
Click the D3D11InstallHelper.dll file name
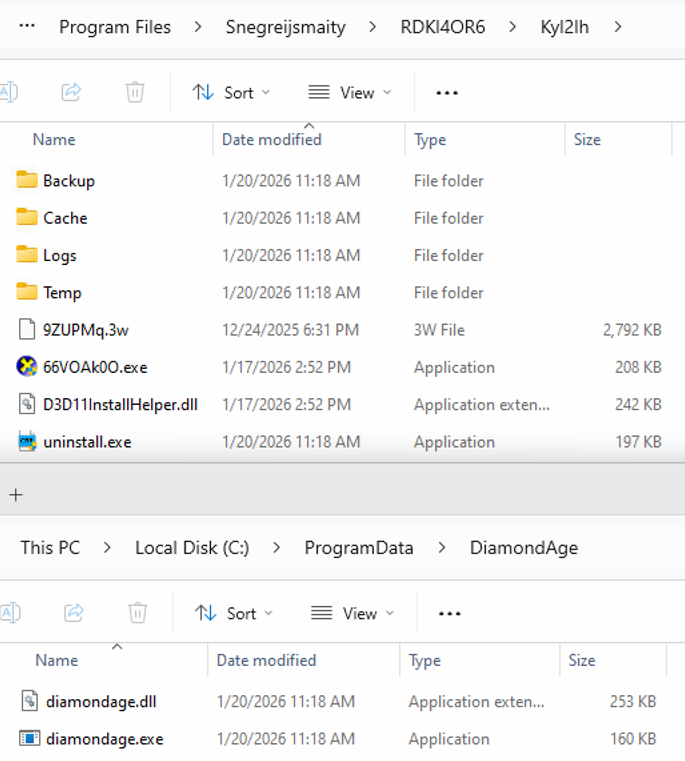(x=120, y=405)
